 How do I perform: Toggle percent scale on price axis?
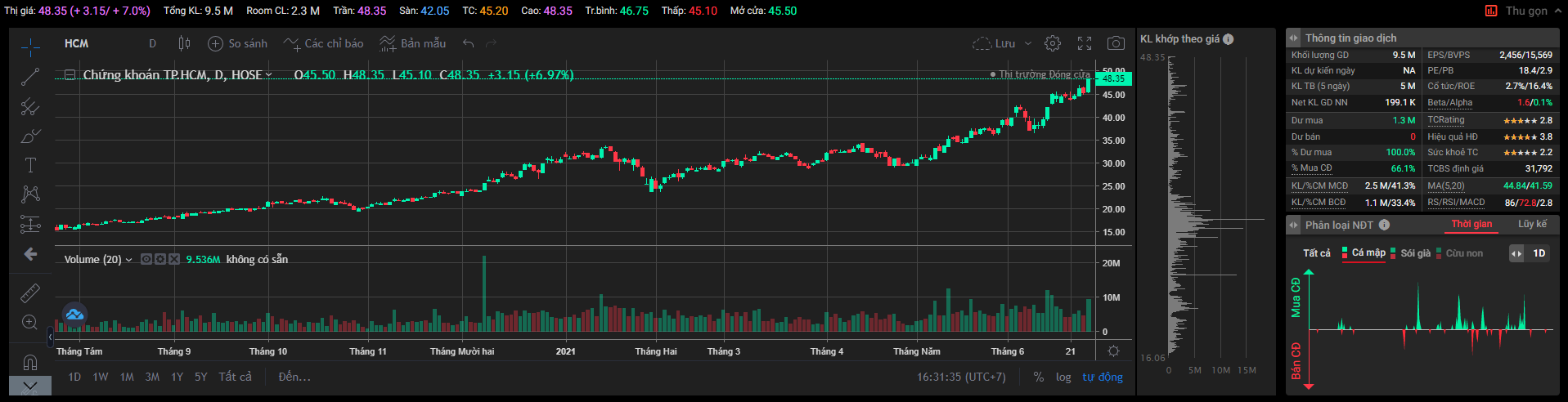tap(1039, 377)
